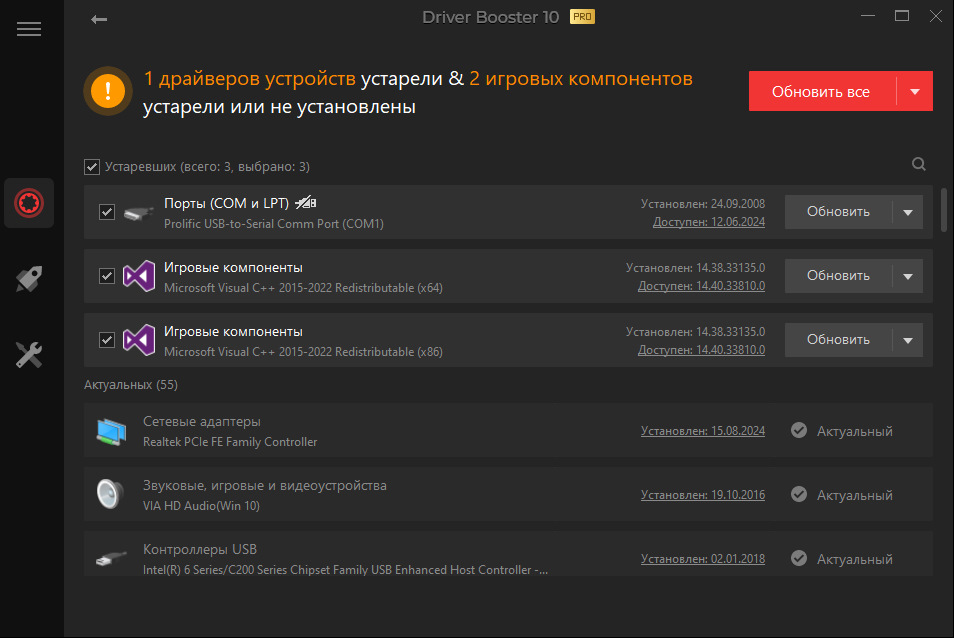
Task: Click the Актуальных (55) section header
Action: coord(131,385)
